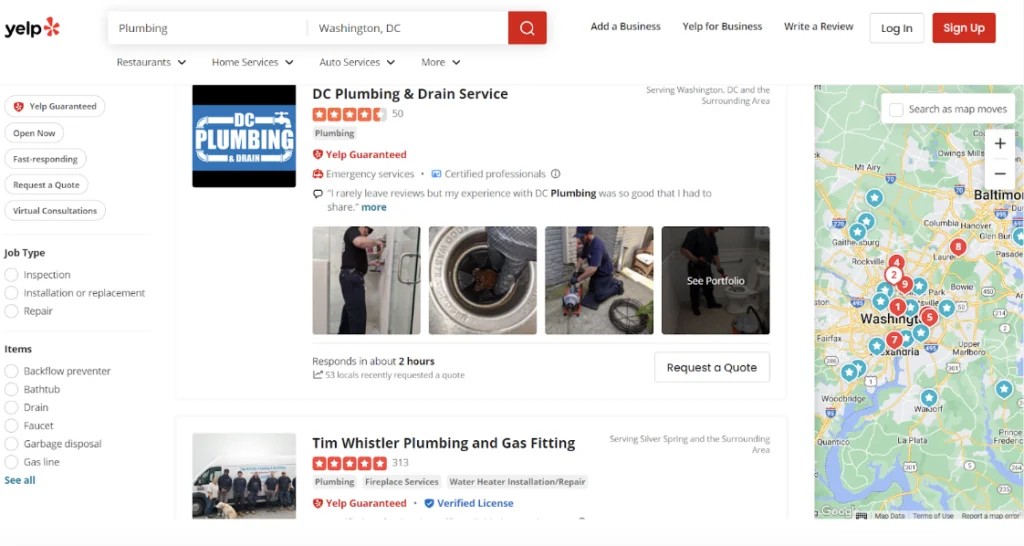Select the Drain item
Viewport: 1024px width, 546px height.
coord(11,408)
